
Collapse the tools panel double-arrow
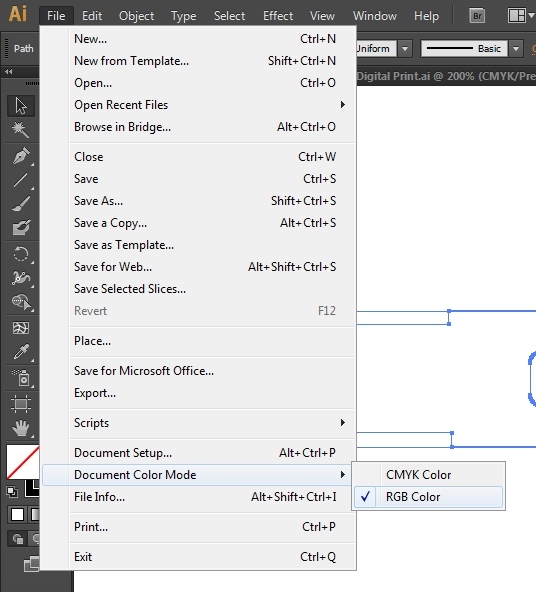click(x=9, y=71)
